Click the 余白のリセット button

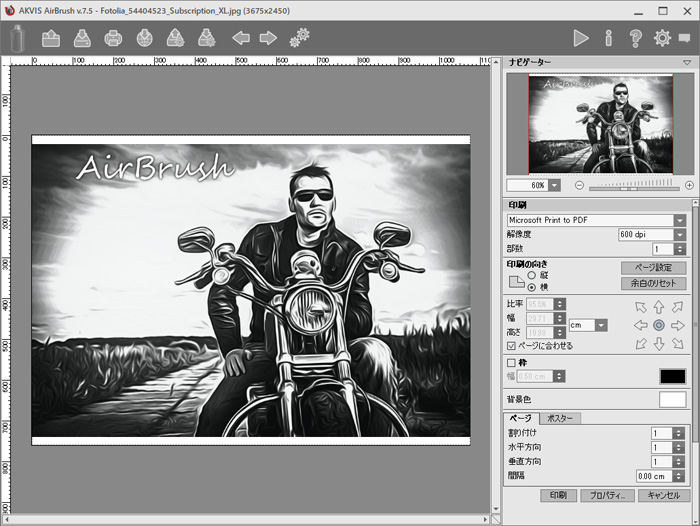pyautogui.click(x=654, y=283)
